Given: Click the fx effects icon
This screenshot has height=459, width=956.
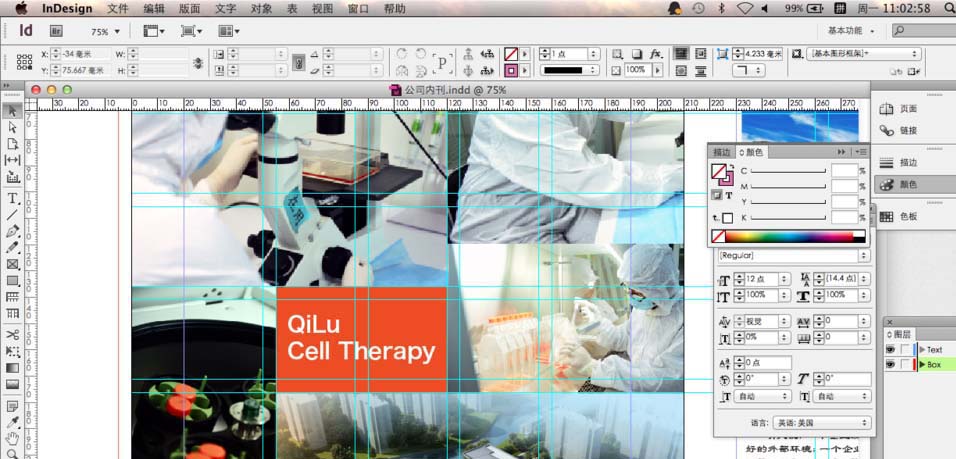Looking at the screenshot, I should 656,54.
